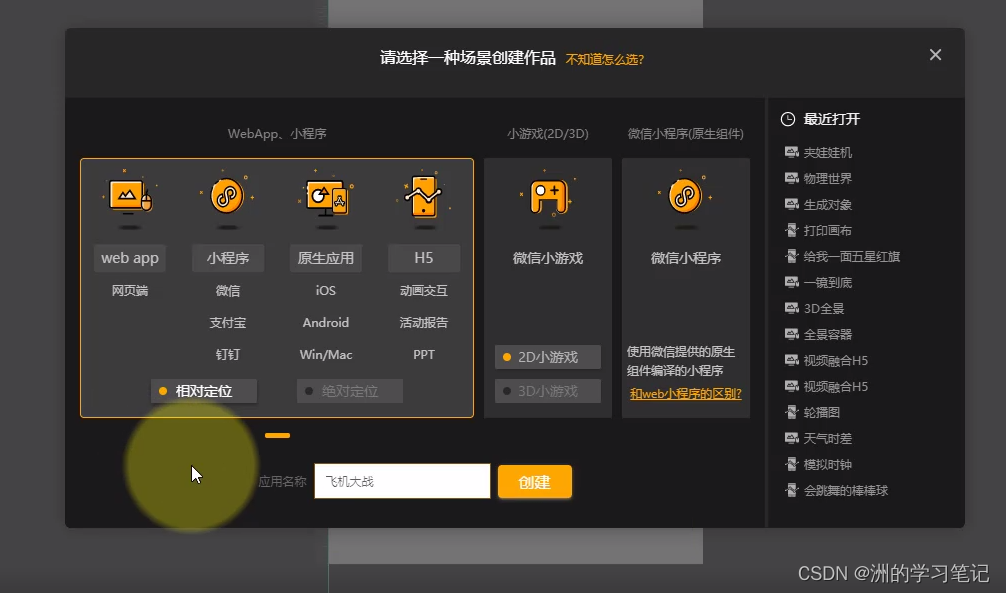Select the 相对定位 positioning option
This screenshot has height=593, width=1006.
[x=203, y=390]
